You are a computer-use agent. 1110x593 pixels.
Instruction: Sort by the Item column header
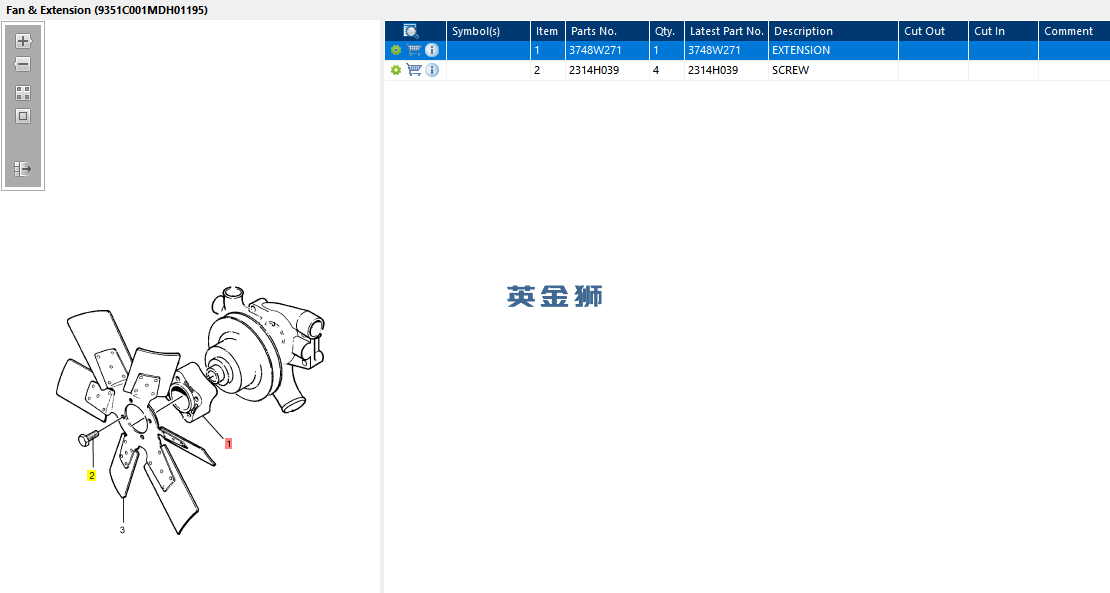(x=547, y=31)
